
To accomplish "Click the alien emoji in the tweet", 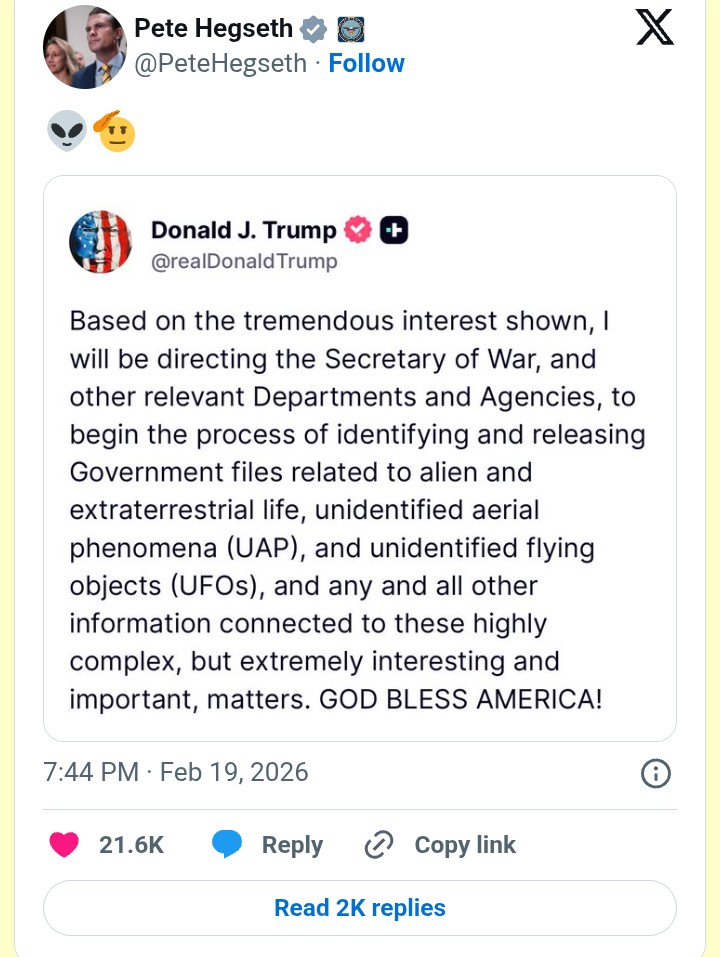I will coord(67,133).
